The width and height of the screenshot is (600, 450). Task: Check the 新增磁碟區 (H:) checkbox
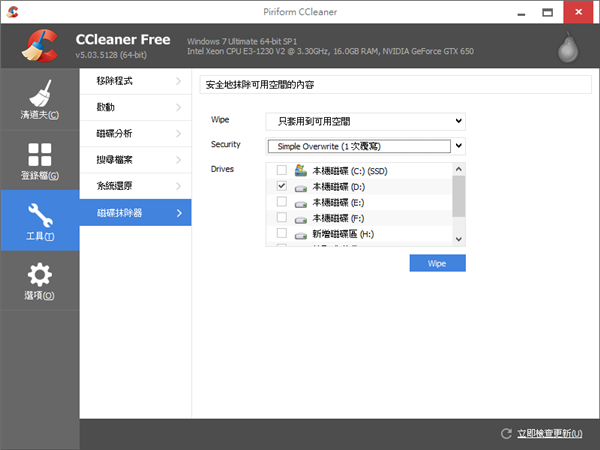tap(282, 233)
